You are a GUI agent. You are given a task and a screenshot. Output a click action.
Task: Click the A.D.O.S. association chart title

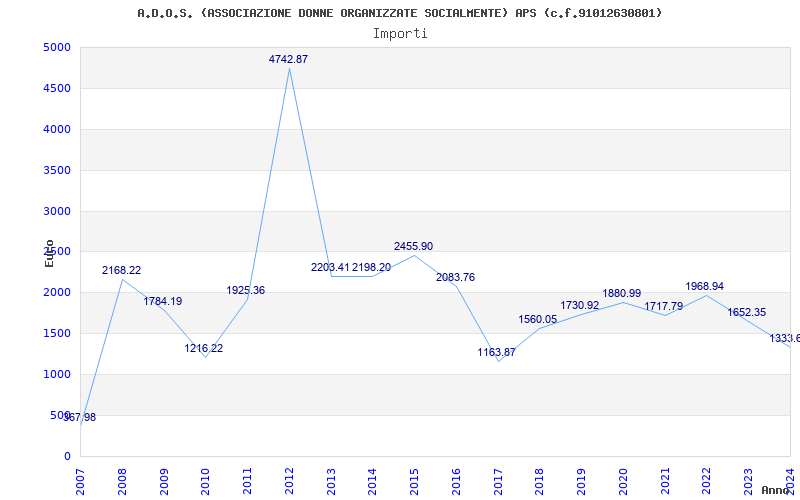400,13
